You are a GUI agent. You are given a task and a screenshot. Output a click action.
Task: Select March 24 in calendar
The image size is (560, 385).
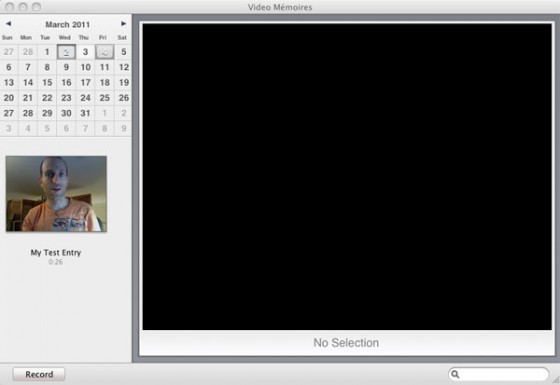(x=85, y=98)
